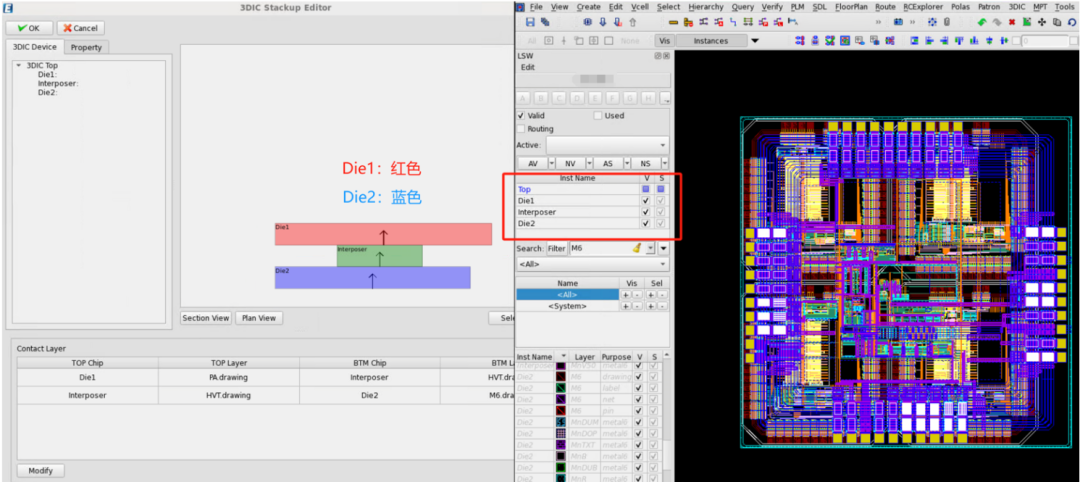
Task: Click color swatch of Die2 M6 drawing layer
Action: point(561,377)
